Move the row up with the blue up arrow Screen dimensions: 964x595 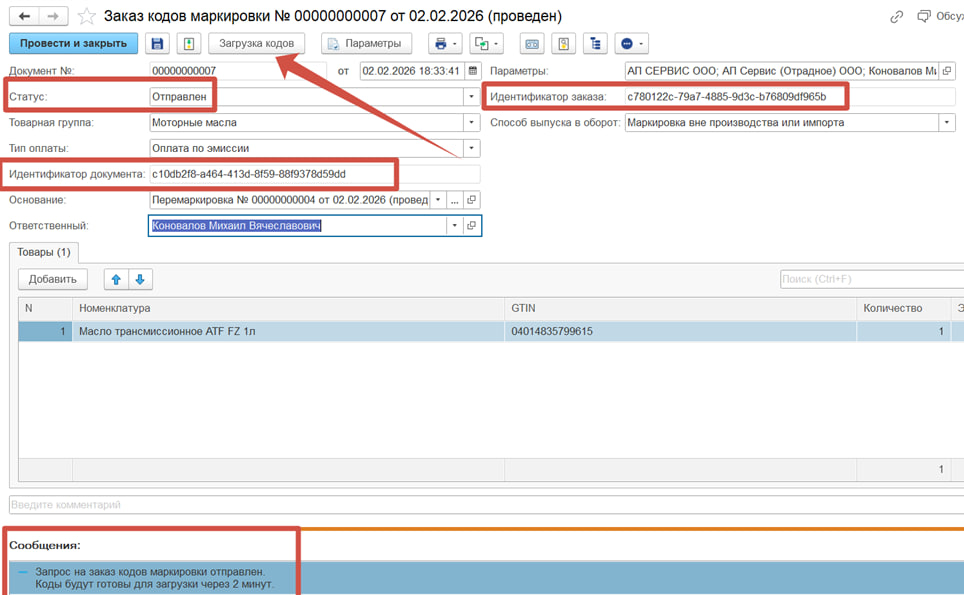pyautogui.click(x=116, y=280)
